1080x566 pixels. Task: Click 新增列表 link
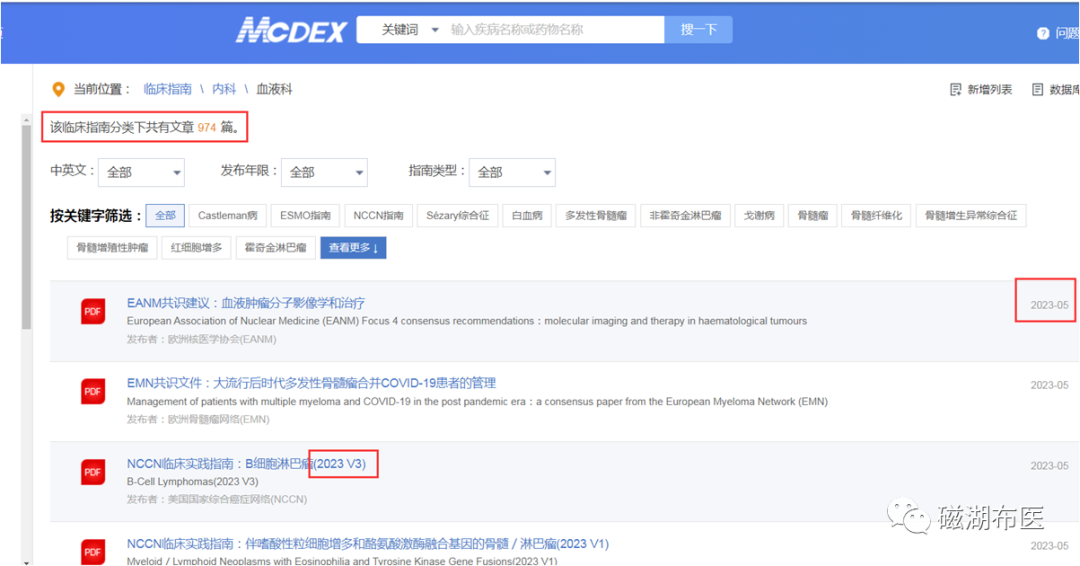tap(990, 90)
